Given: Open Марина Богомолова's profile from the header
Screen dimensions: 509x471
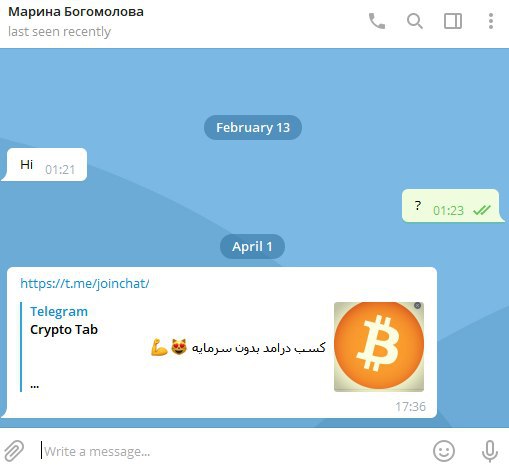Looking at the screenshot, I should (x=76, y=12).
